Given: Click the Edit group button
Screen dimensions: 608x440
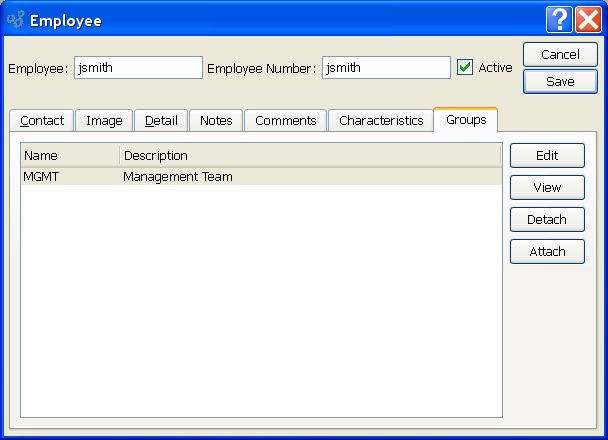Looking at the screenshot, I should (x=547, y=155).
